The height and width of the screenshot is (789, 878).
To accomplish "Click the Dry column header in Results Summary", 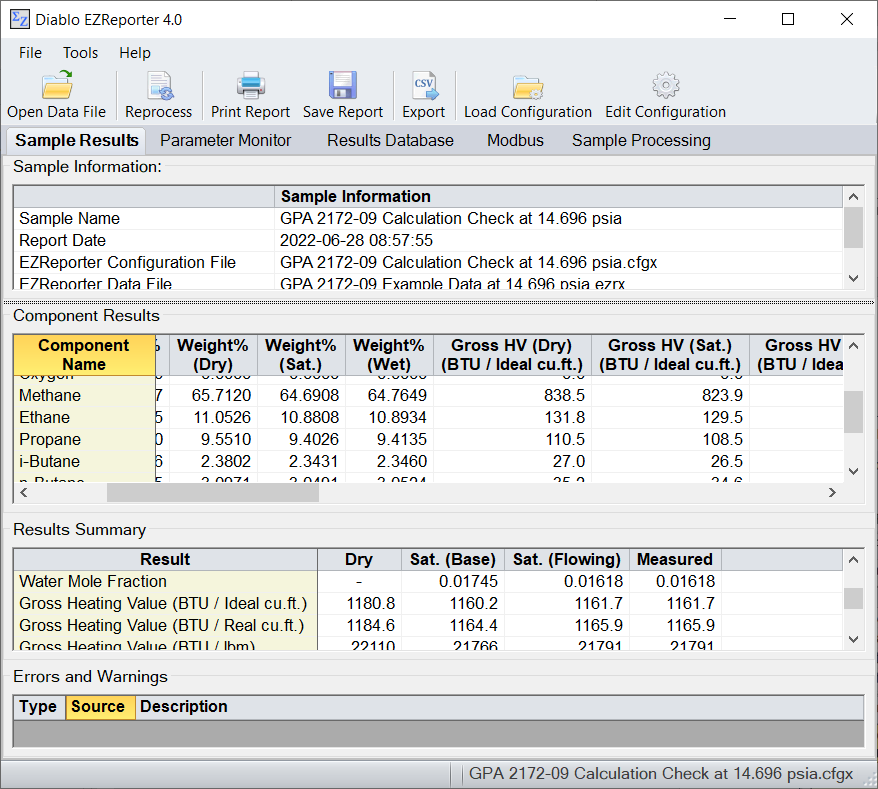I will pyautogui.click(x=359, y=559).
